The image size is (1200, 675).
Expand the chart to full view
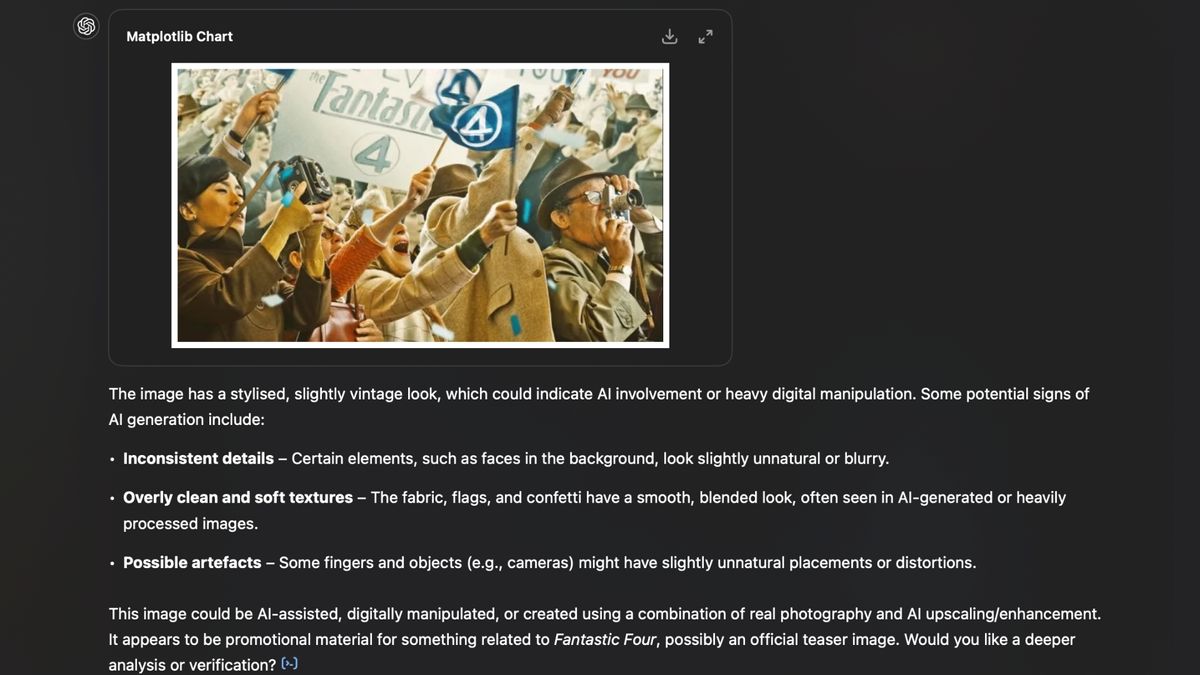[x=705, y=37]
